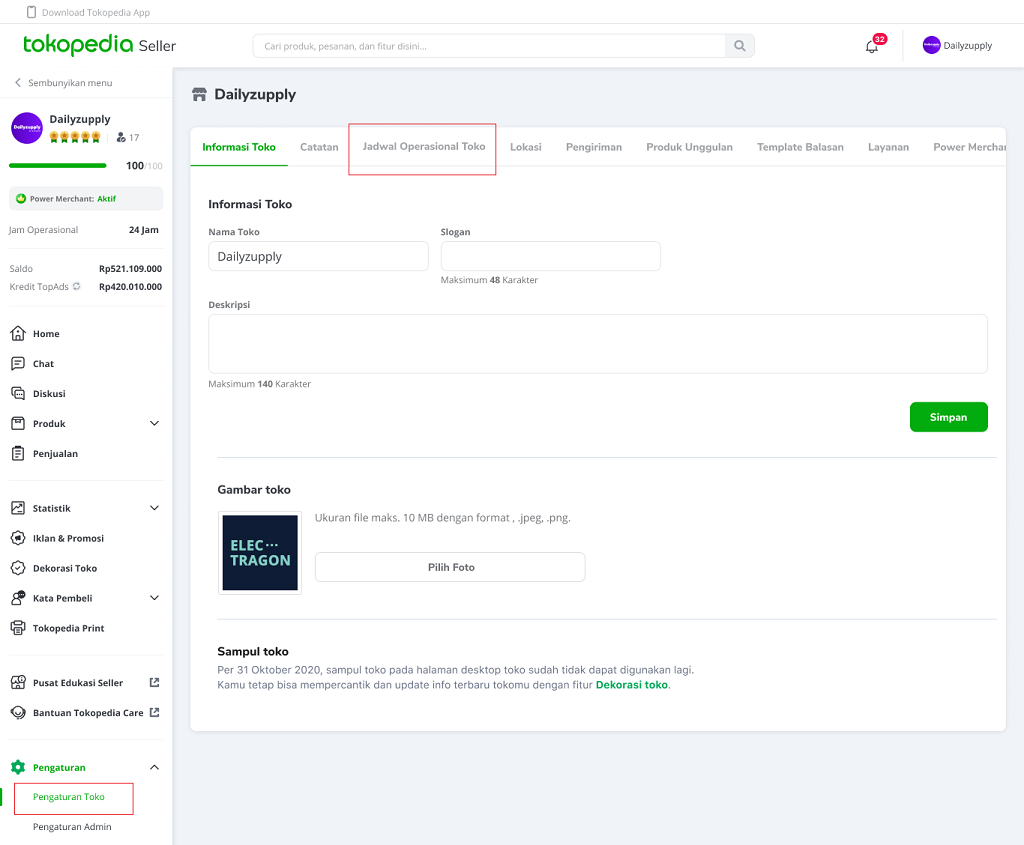Open Pengaturan Toko in sidebar

click(x=69, y=797)
